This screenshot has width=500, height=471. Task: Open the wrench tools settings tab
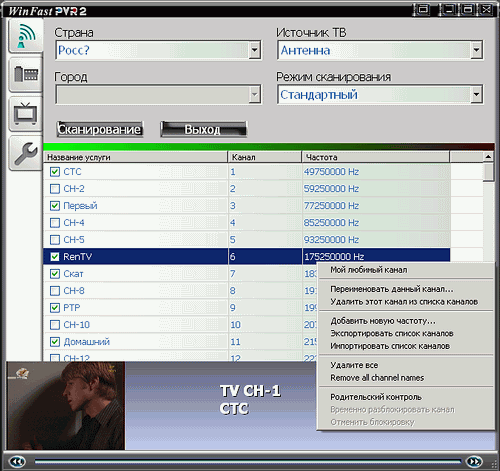point(25,153)
